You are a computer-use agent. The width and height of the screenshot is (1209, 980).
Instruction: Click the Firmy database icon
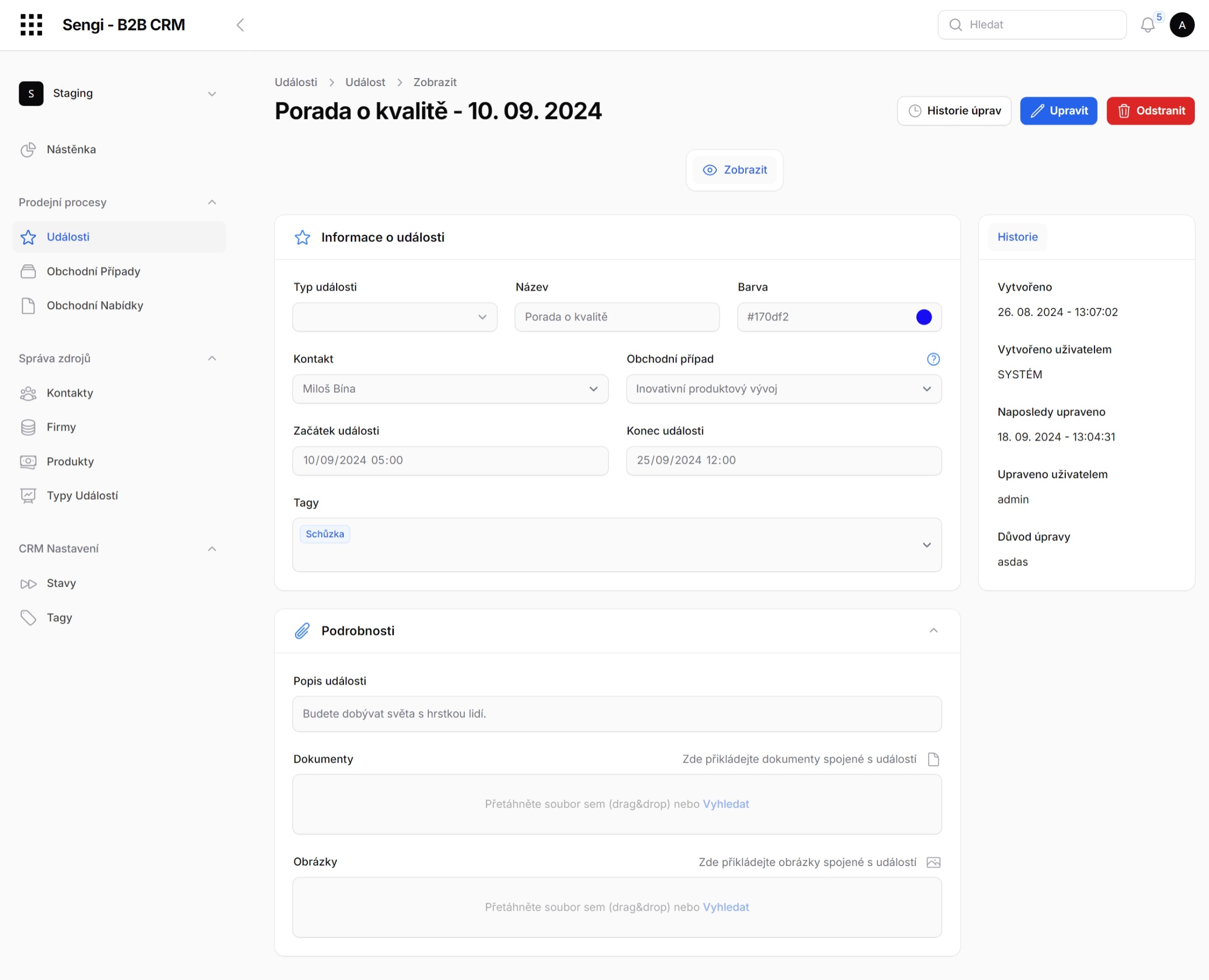[28, 427]
